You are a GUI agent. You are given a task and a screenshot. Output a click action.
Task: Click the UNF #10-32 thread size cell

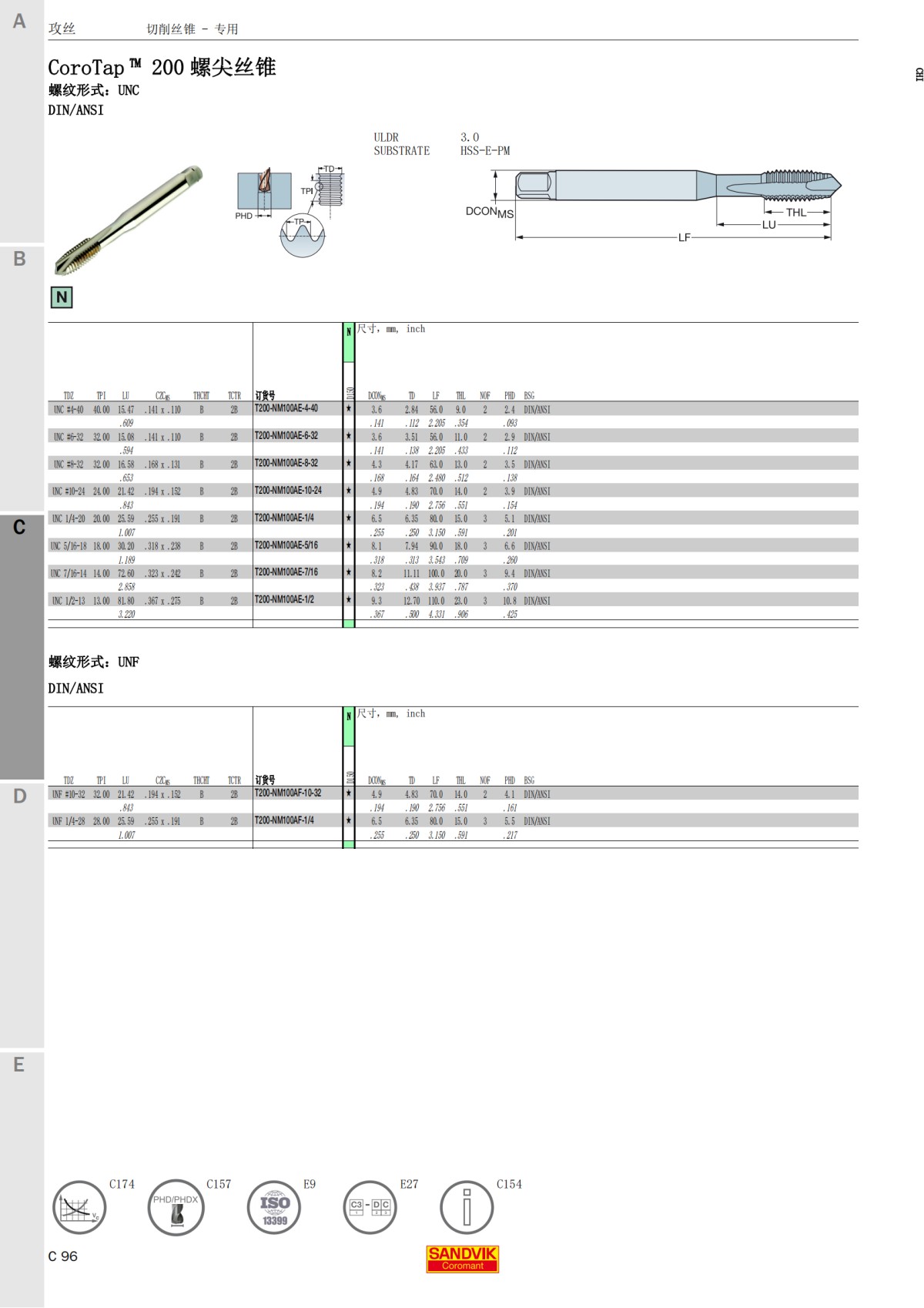click(69, 794)
